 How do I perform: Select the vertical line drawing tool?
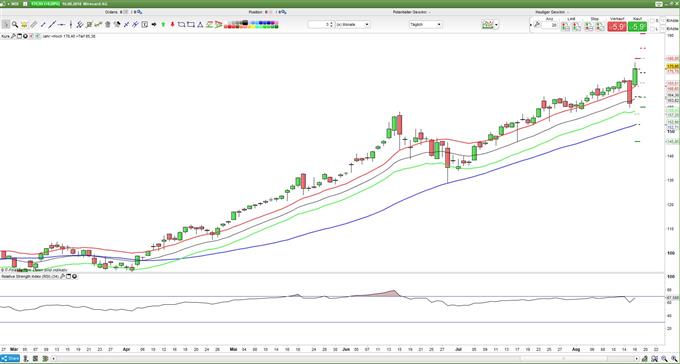71,25
